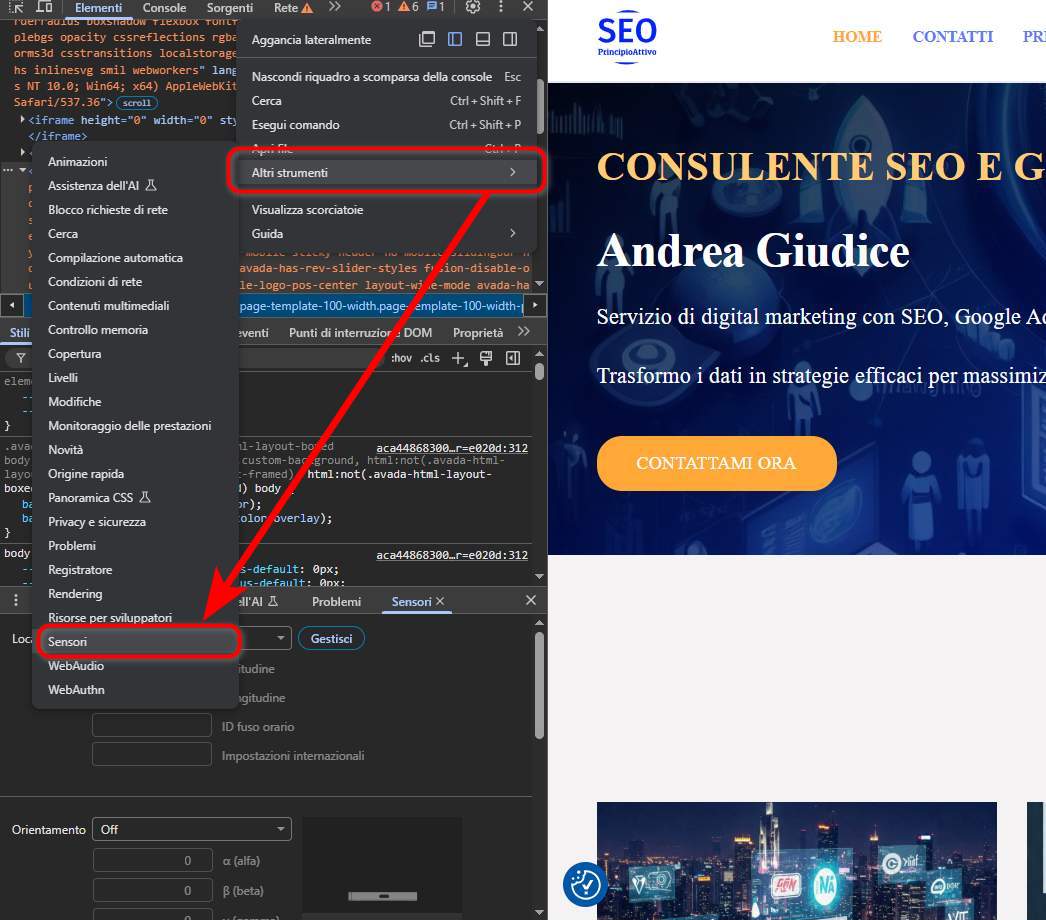1046x920 pixels.
Task: Show more DevTools tabs chevron
Action: (335, 8)
